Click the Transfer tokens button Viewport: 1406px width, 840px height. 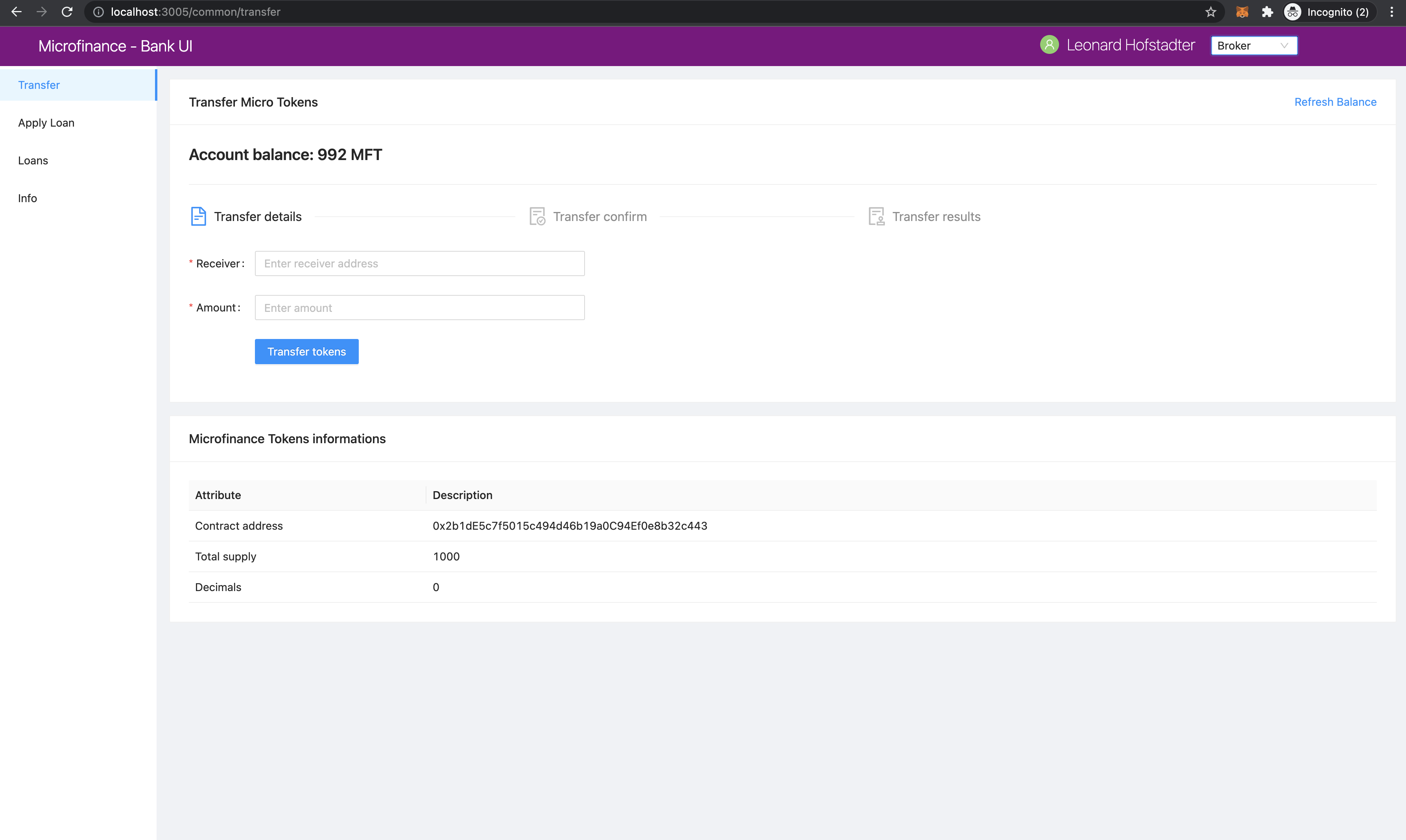[x=306, y=352]
